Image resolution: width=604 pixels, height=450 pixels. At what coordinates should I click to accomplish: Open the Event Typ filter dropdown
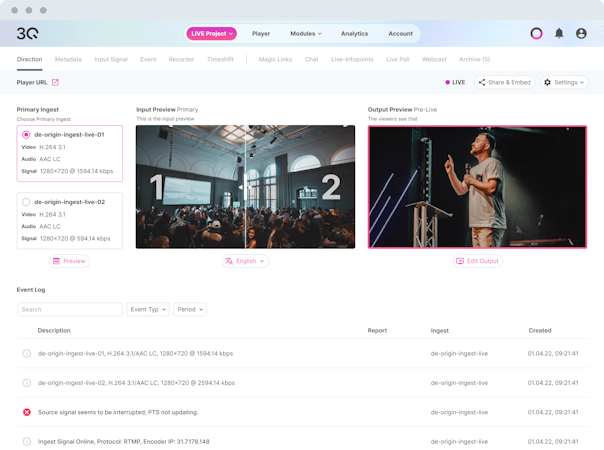[148, 309]
